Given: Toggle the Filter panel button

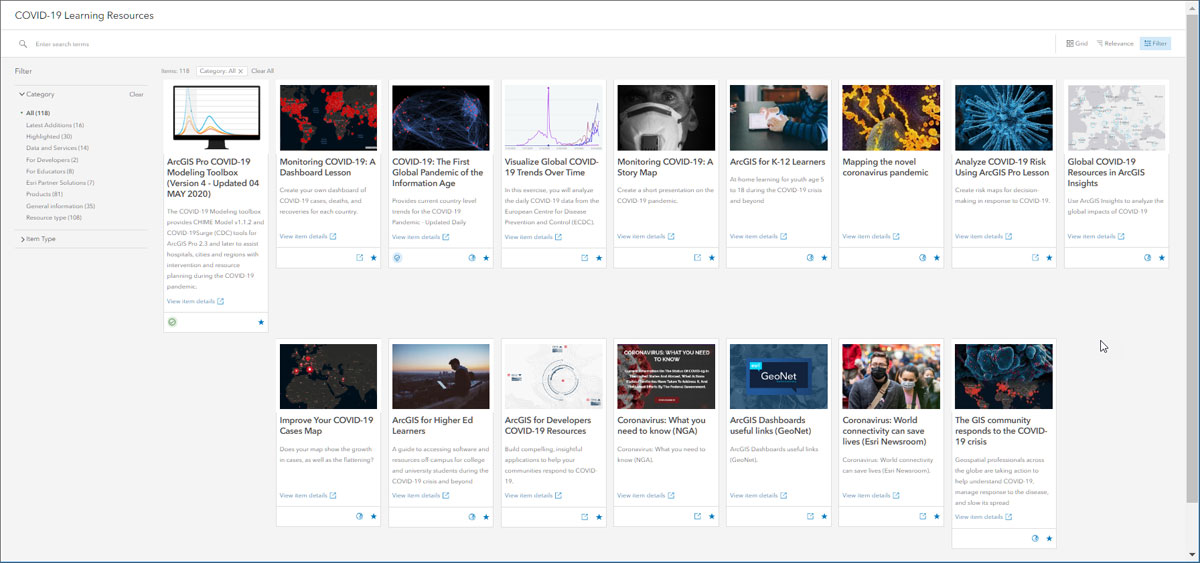Looking at the screenshot, I should pyautogui.click(x=1155, y=44).
